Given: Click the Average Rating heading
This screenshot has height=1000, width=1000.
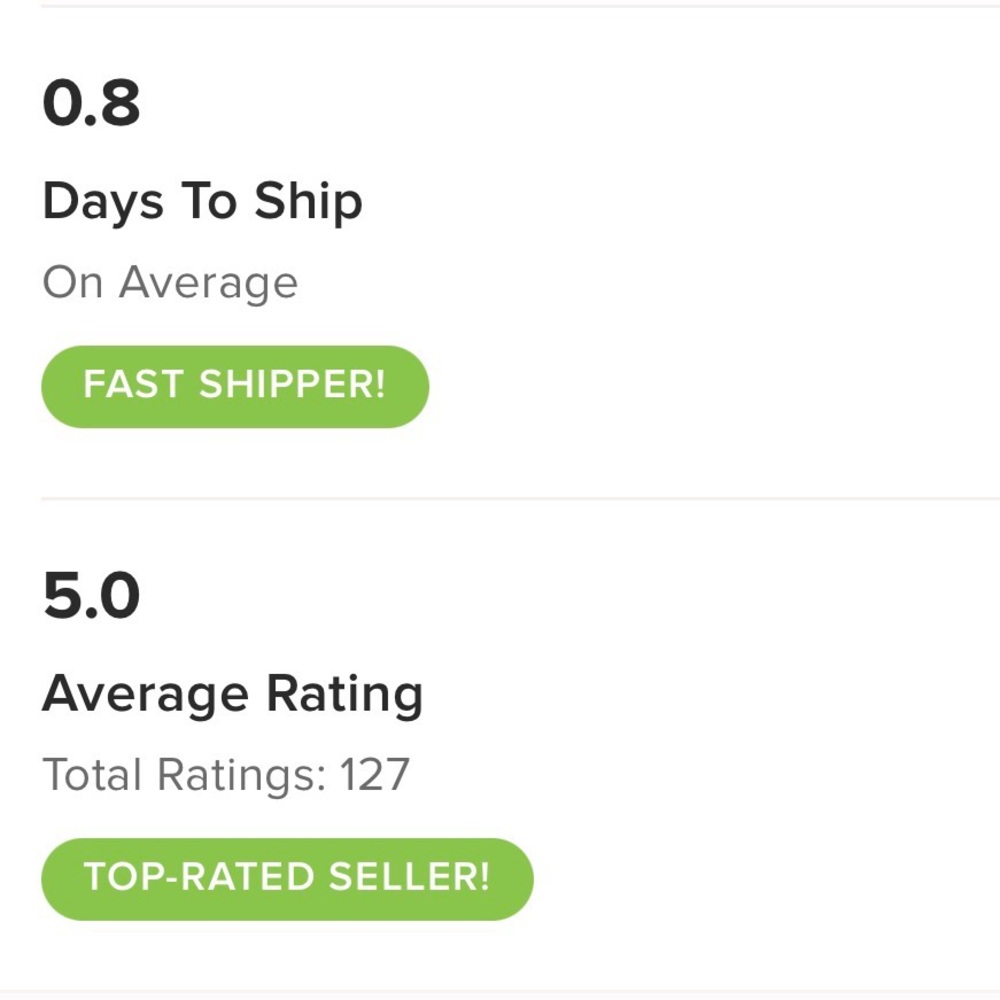Looking at the screenshot, I should coord(232,694).
